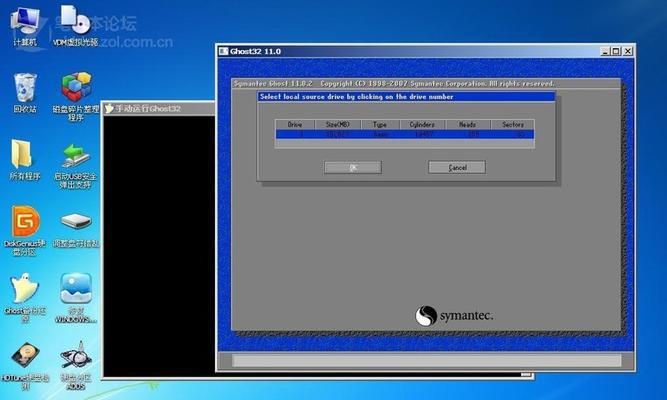Click the Symantec logo in Ghost window

pos(454,316)
